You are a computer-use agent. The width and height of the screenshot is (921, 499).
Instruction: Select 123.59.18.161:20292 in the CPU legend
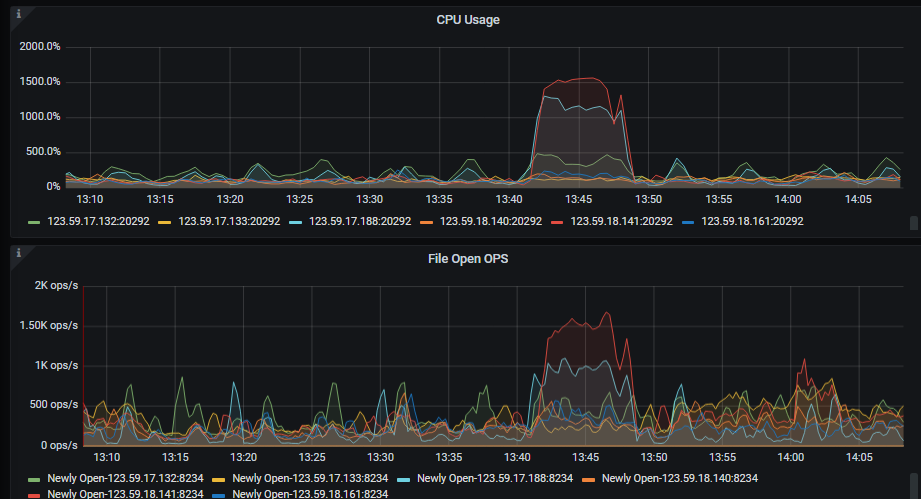tap(752, 221)
